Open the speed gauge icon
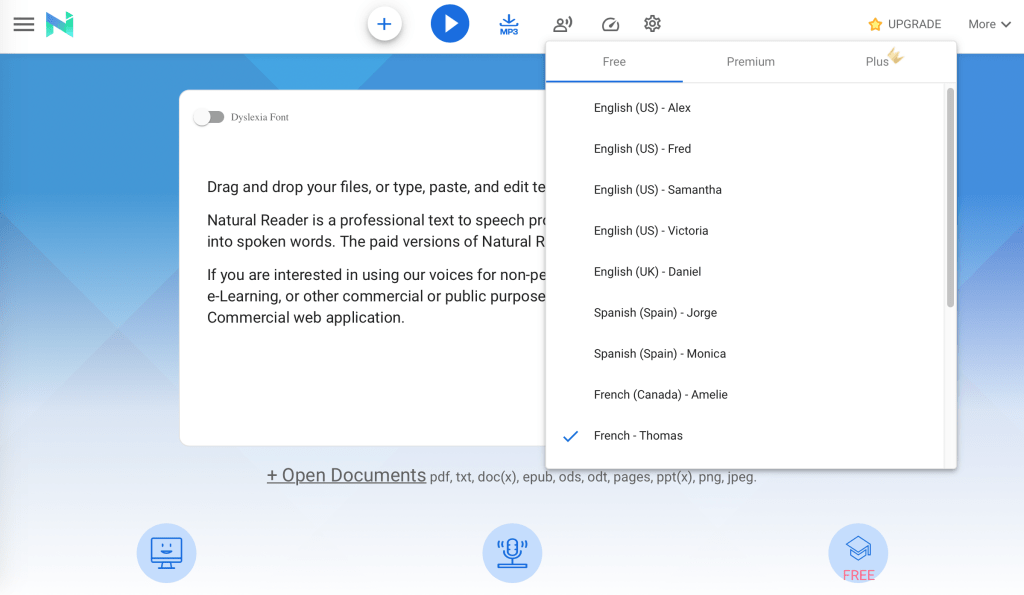This screenshot has width=1024, height=595. 610,24
